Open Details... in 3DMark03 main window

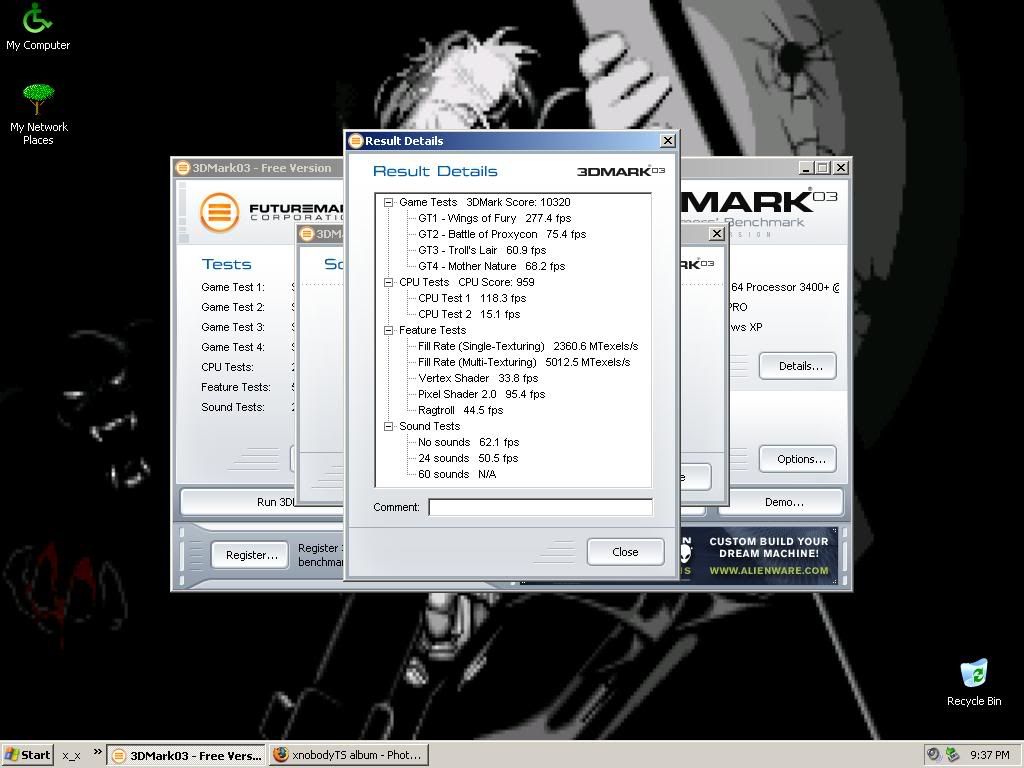797,366
